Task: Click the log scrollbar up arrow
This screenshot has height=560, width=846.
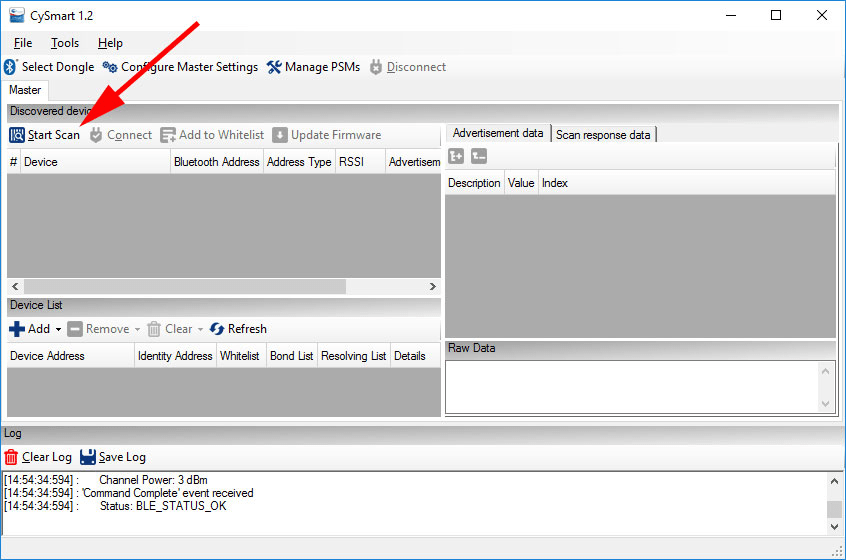Action: click(834, 481)
